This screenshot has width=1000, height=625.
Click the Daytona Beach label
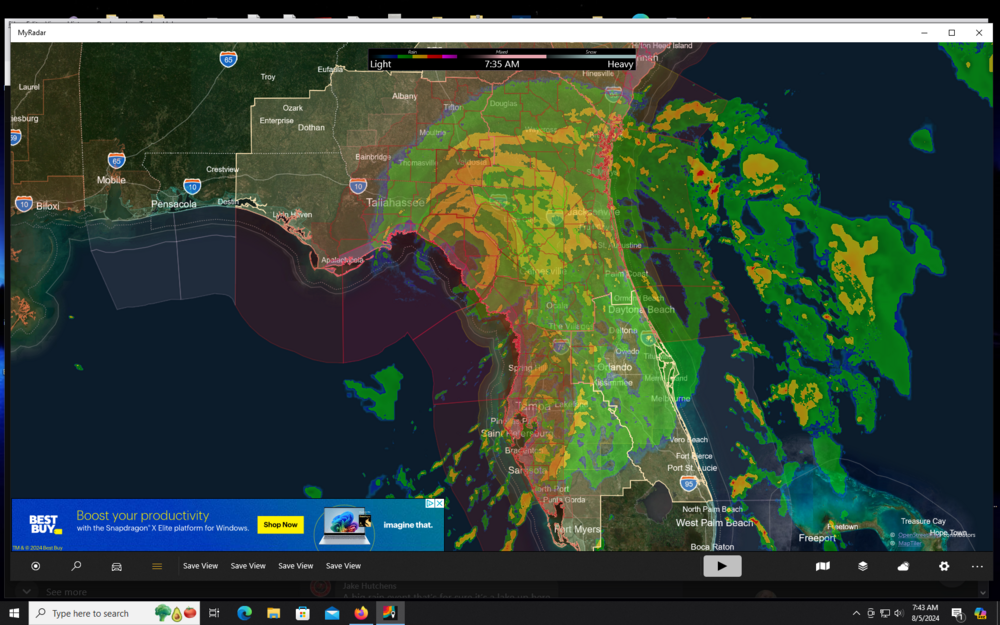pos(641,309)
